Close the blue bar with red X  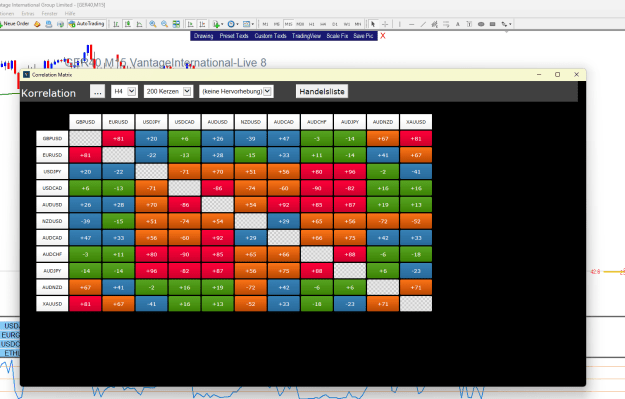(383, 36)
